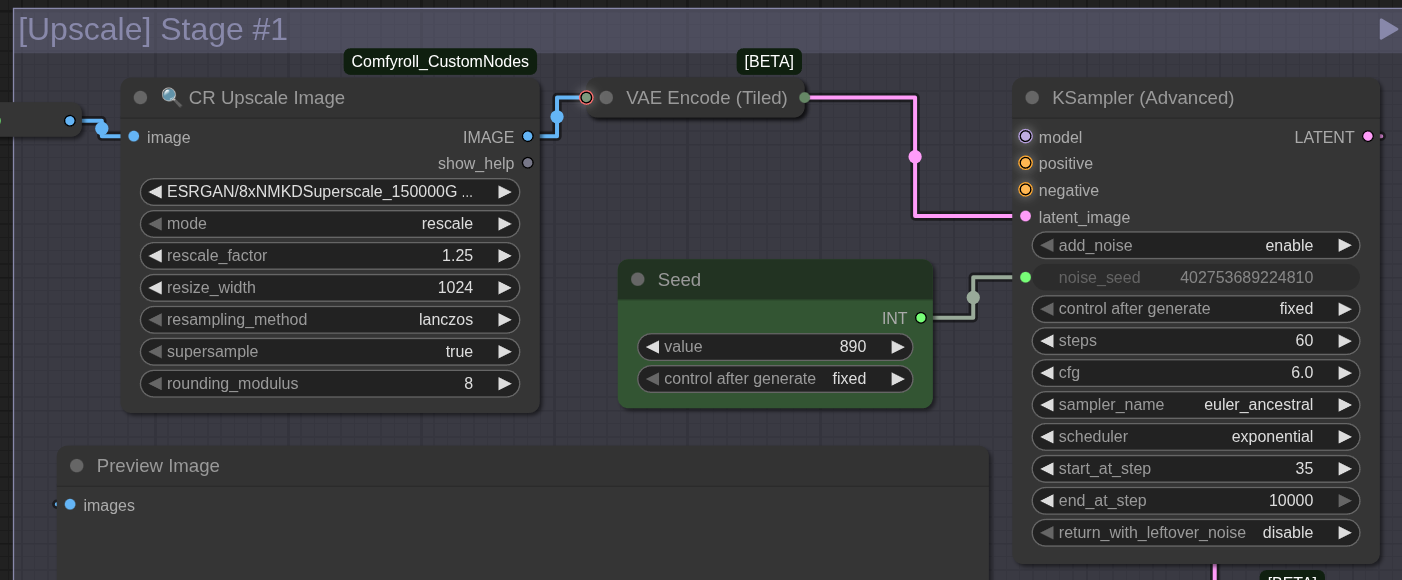
Task: Increase start_at_step with right arrow
Action: click(x=1345, y=469)
